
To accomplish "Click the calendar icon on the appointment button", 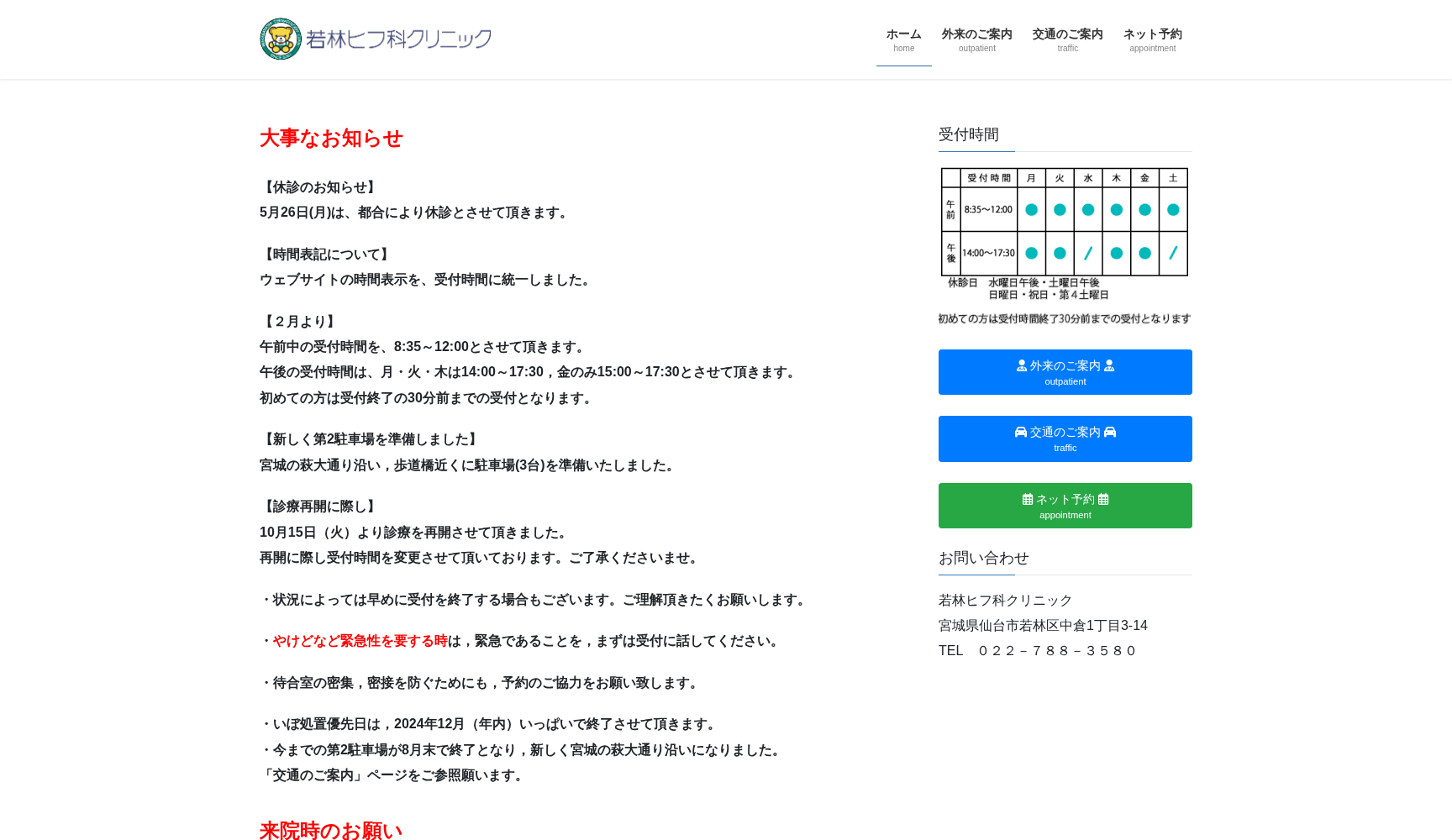I will 1027,498.
